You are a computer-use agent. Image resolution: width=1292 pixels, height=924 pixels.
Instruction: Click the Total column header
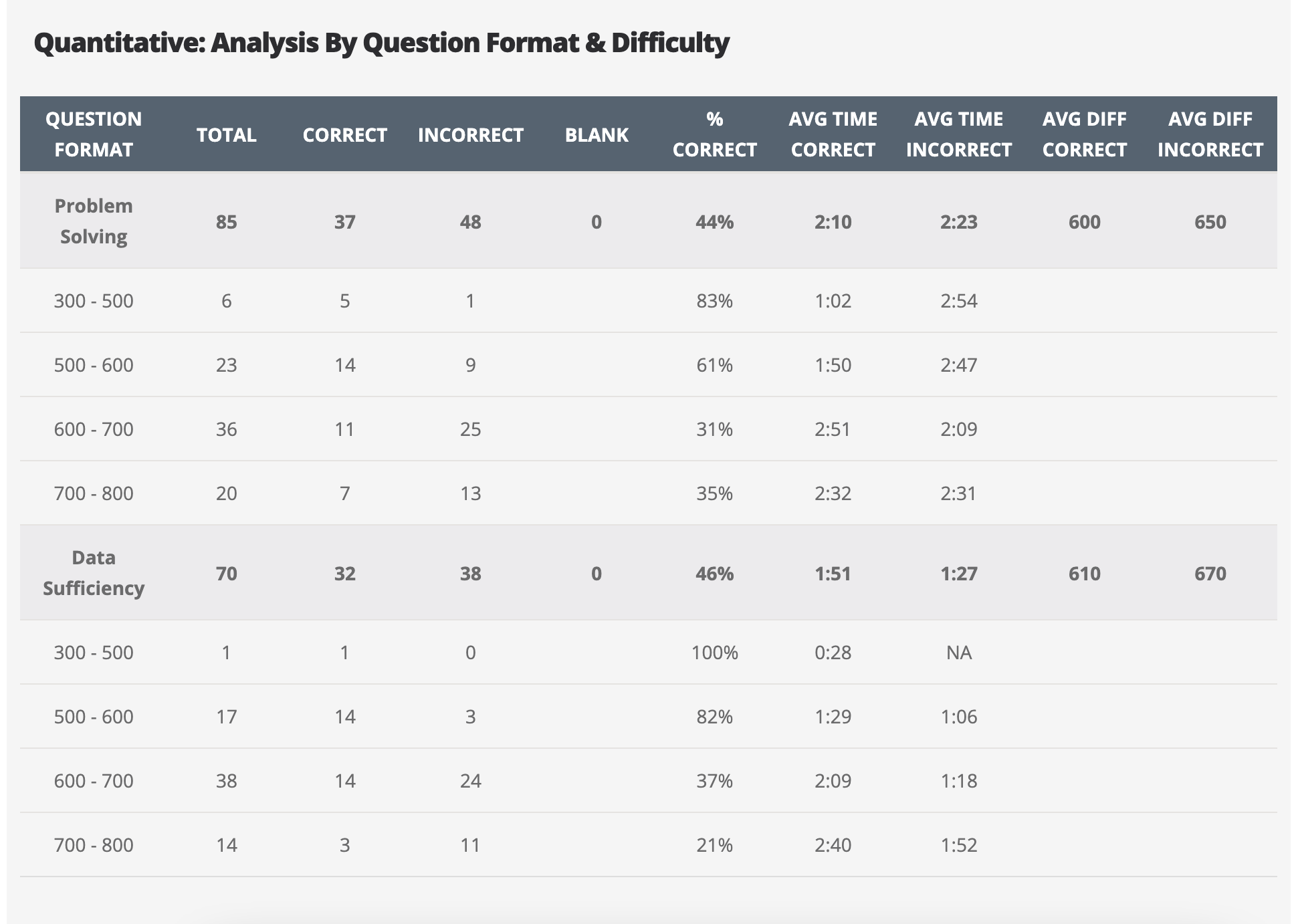[x=226, y=135]
